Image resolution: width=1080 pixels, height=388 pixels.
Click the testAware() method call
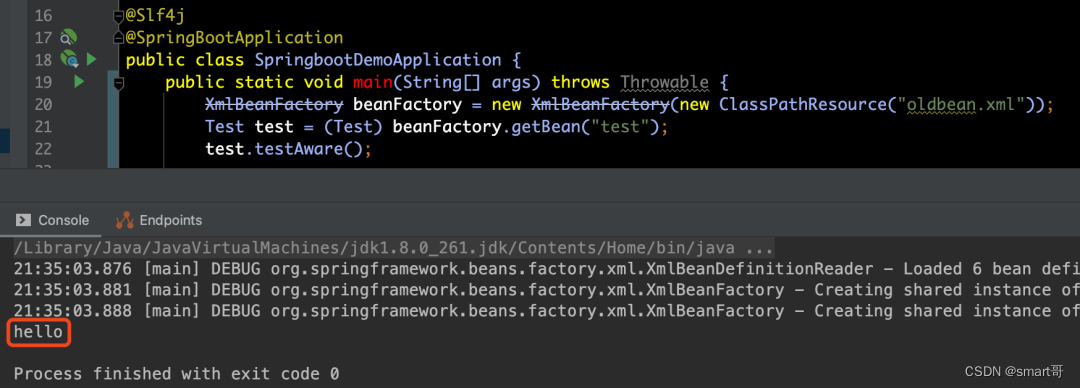[x=309, y=149]
